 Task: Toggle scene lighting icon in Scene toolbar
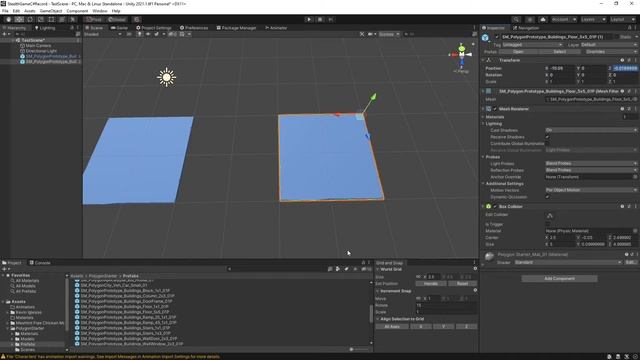coord(140,34)
